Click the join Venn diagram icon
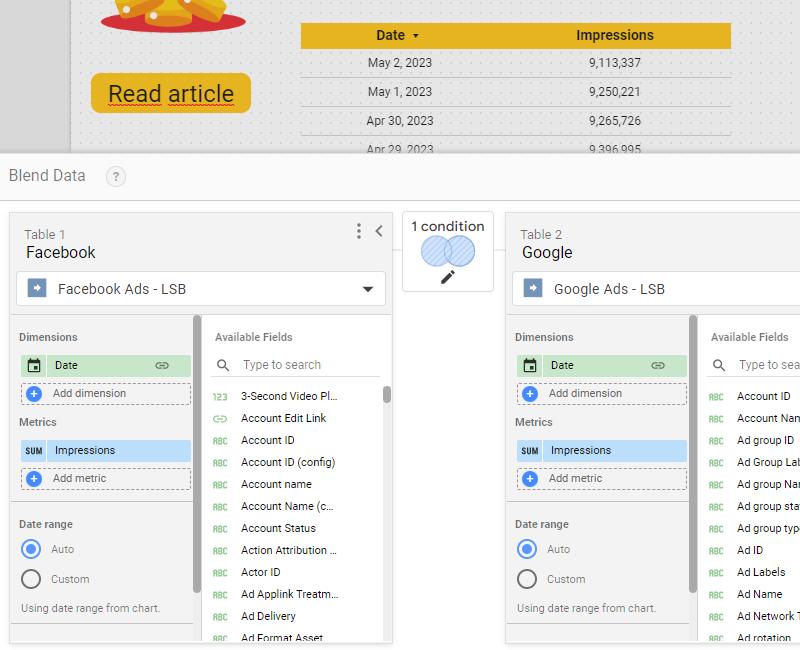This screenshot has width=800, height=650. pyautogui.click(x=448, y=251)
